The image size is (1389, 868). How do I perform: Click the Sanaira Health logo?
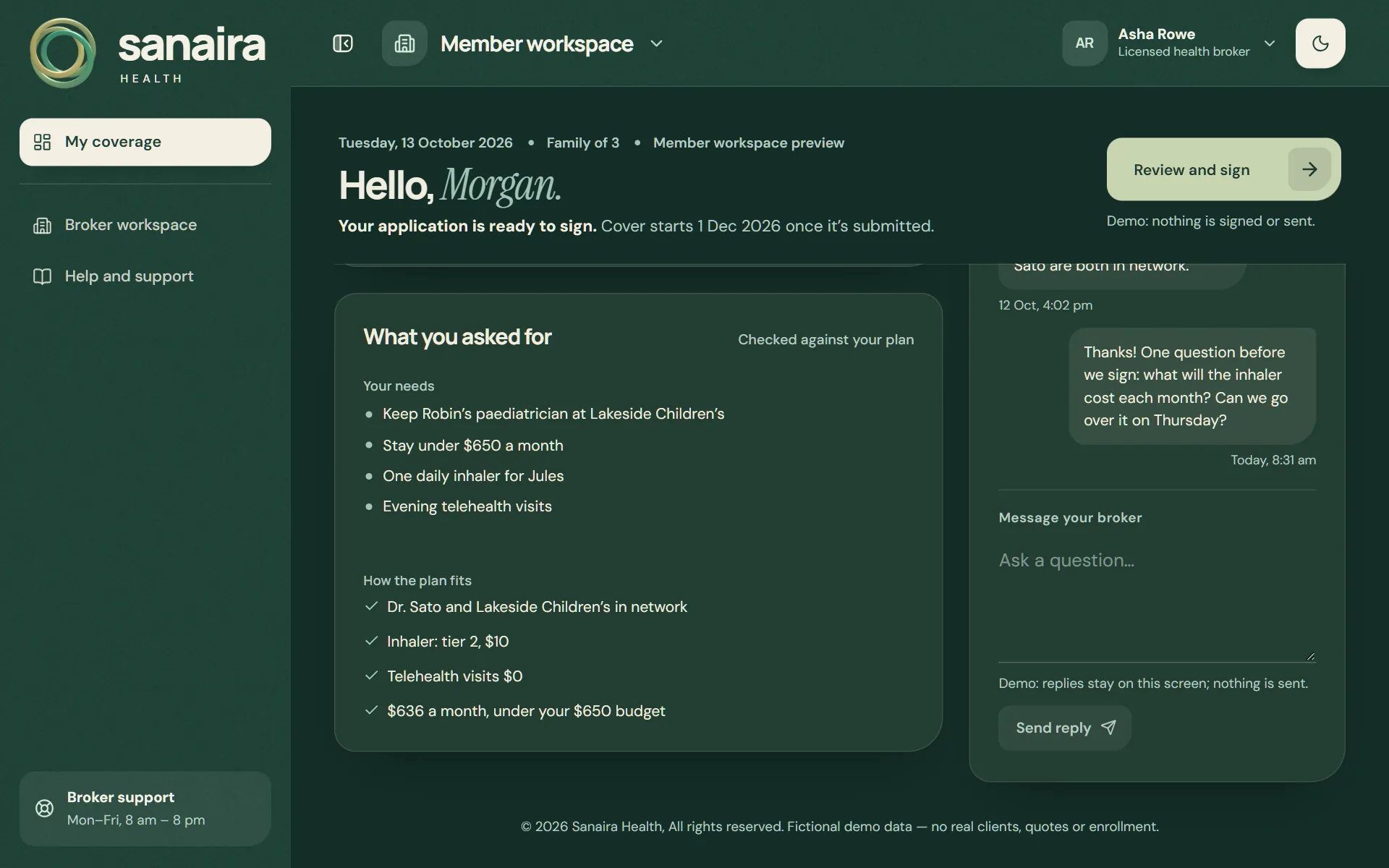[148, 53]
